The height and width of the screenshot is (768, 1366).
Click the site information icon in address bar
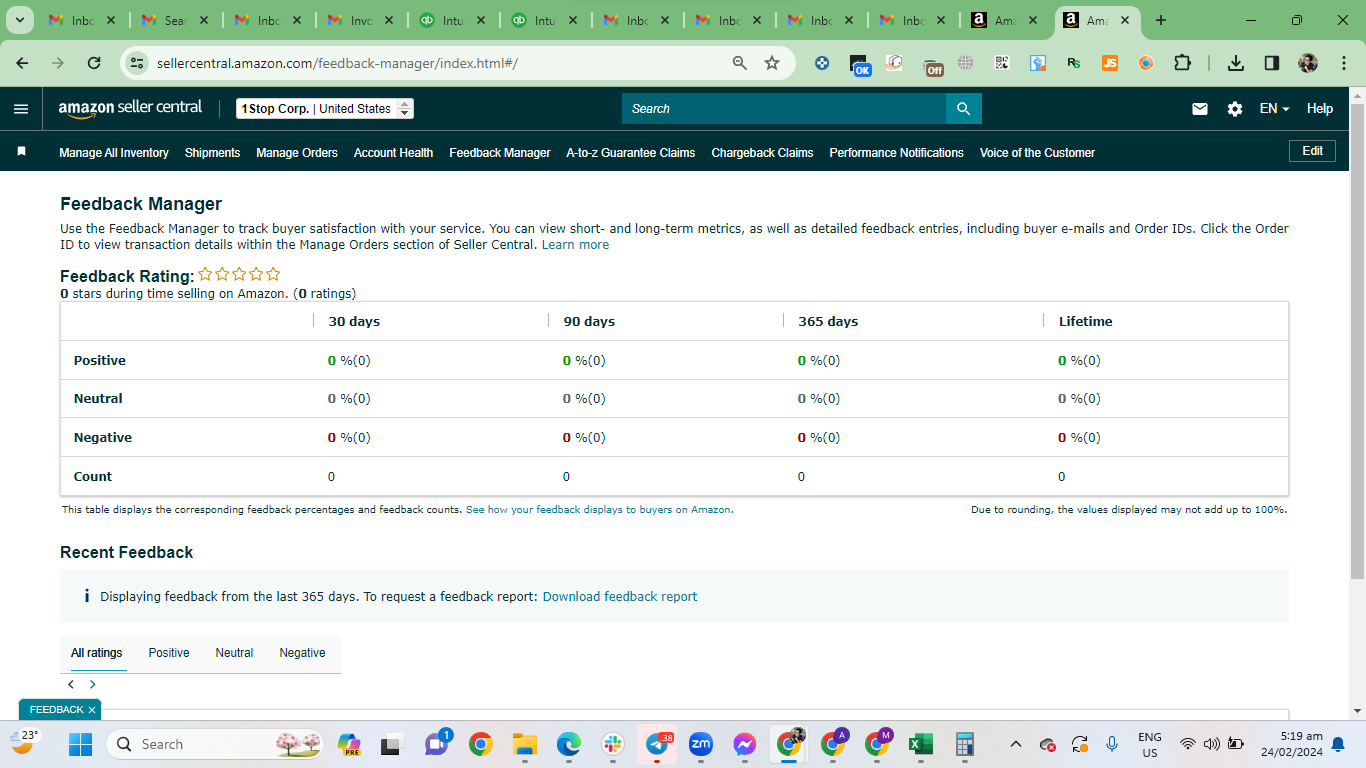click(x=137, y=63)
